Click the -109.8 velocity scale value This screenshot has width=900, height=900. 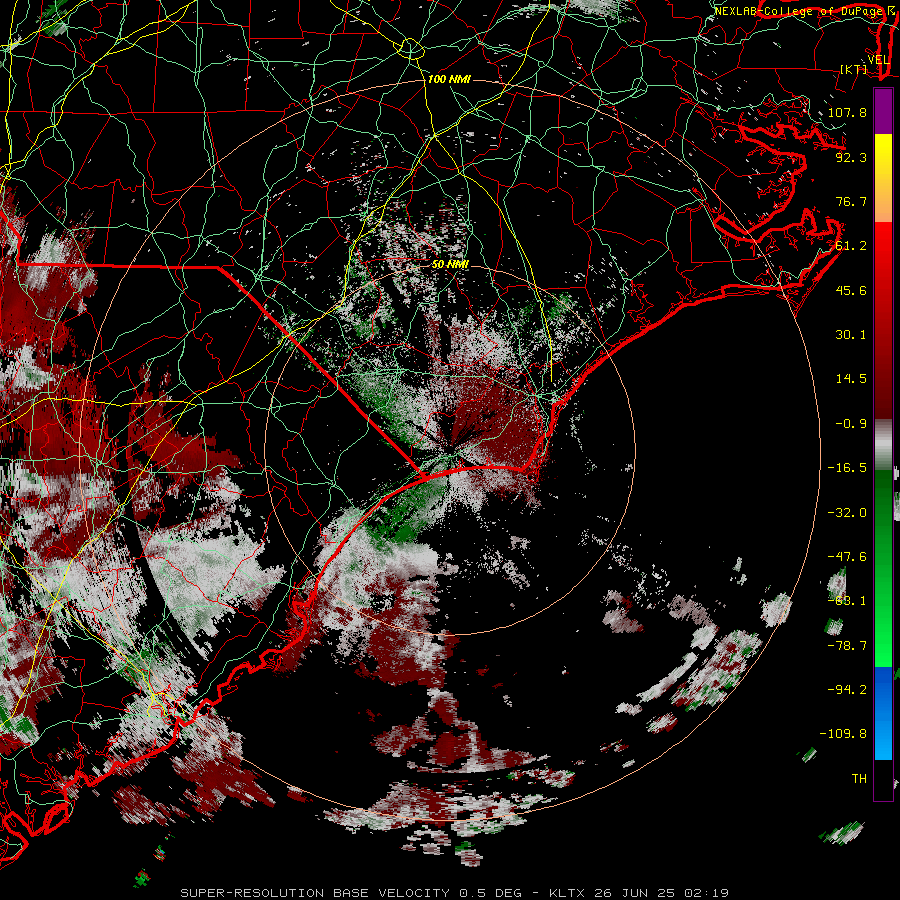pos(843,734)
